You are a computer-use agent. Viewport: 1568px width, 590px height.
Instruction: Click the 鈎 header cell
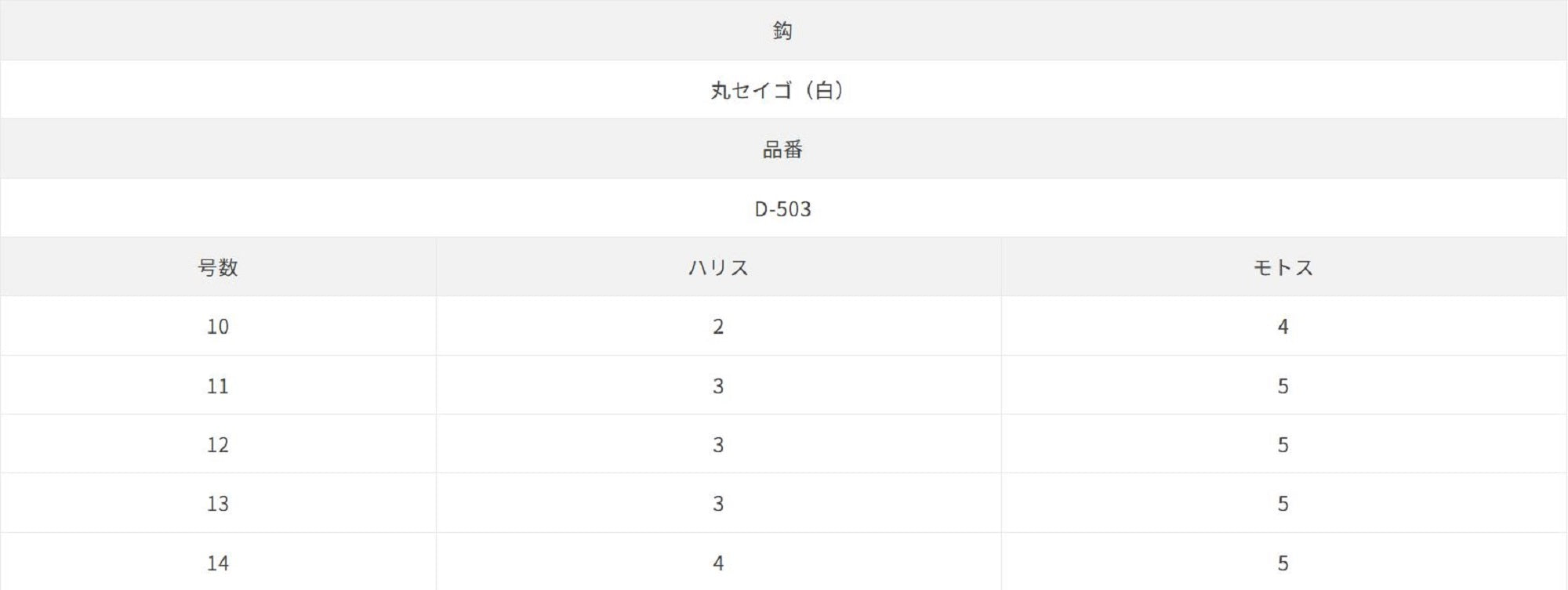782,31
